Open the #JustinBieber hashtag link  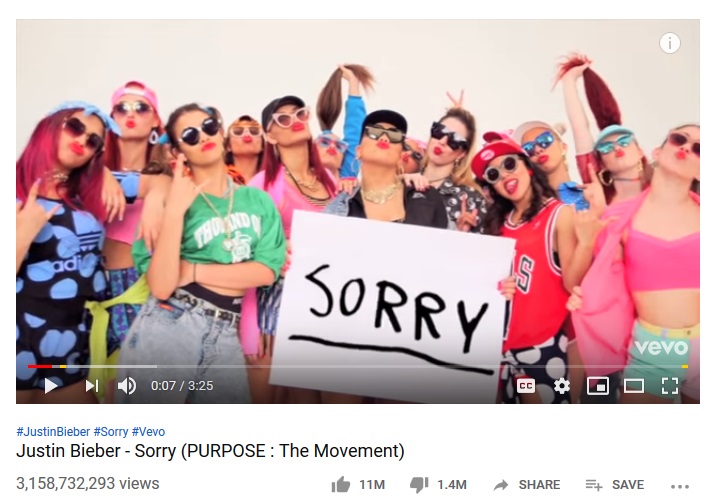[53, 431]
